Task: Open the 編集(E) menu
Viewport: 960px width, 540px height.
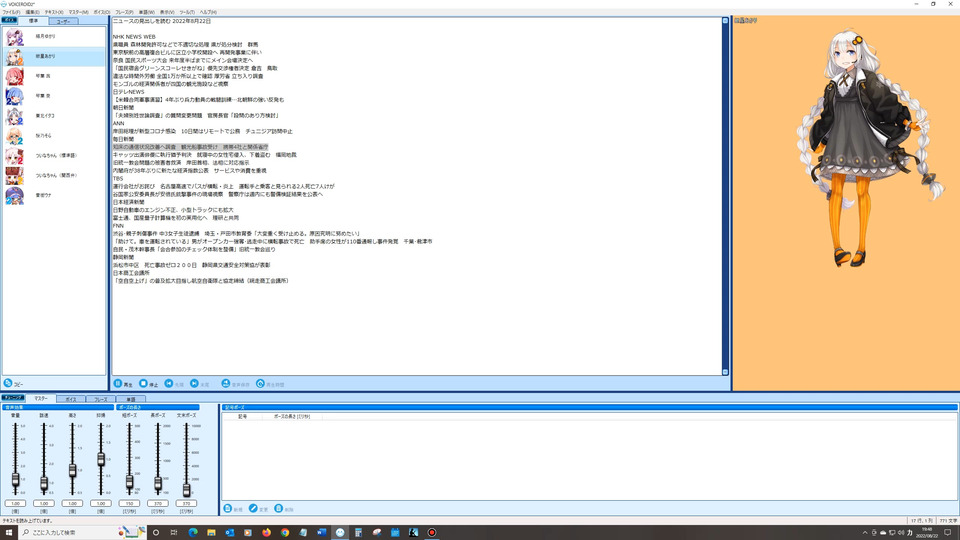Action: (32, 12)
